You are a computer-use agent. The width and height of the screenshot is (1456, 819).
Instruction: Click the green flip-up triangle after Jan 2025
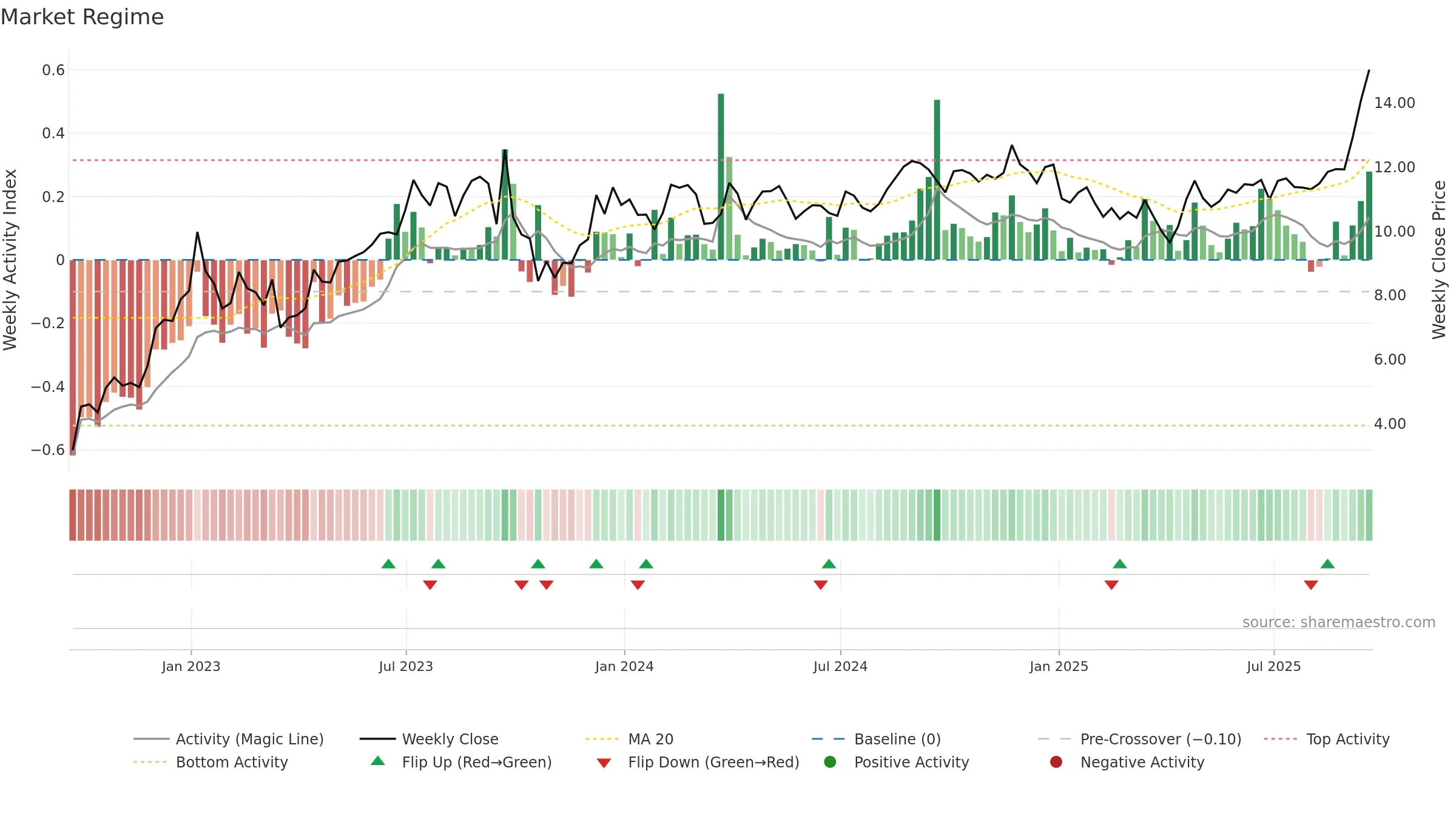(1120, 564)
